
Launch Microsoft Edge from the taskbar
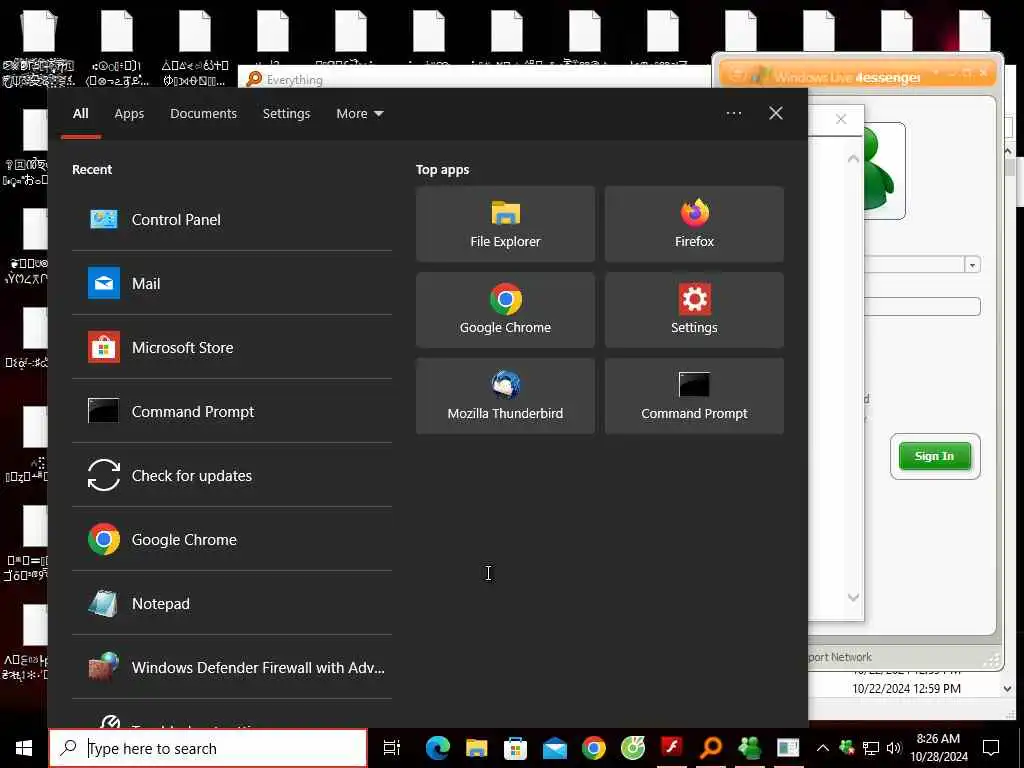pos(437,748)
